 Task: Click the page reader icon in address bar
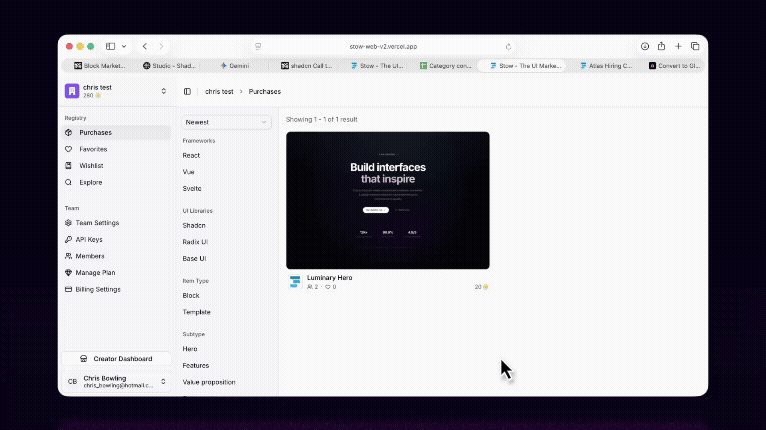tap(258, 46)
